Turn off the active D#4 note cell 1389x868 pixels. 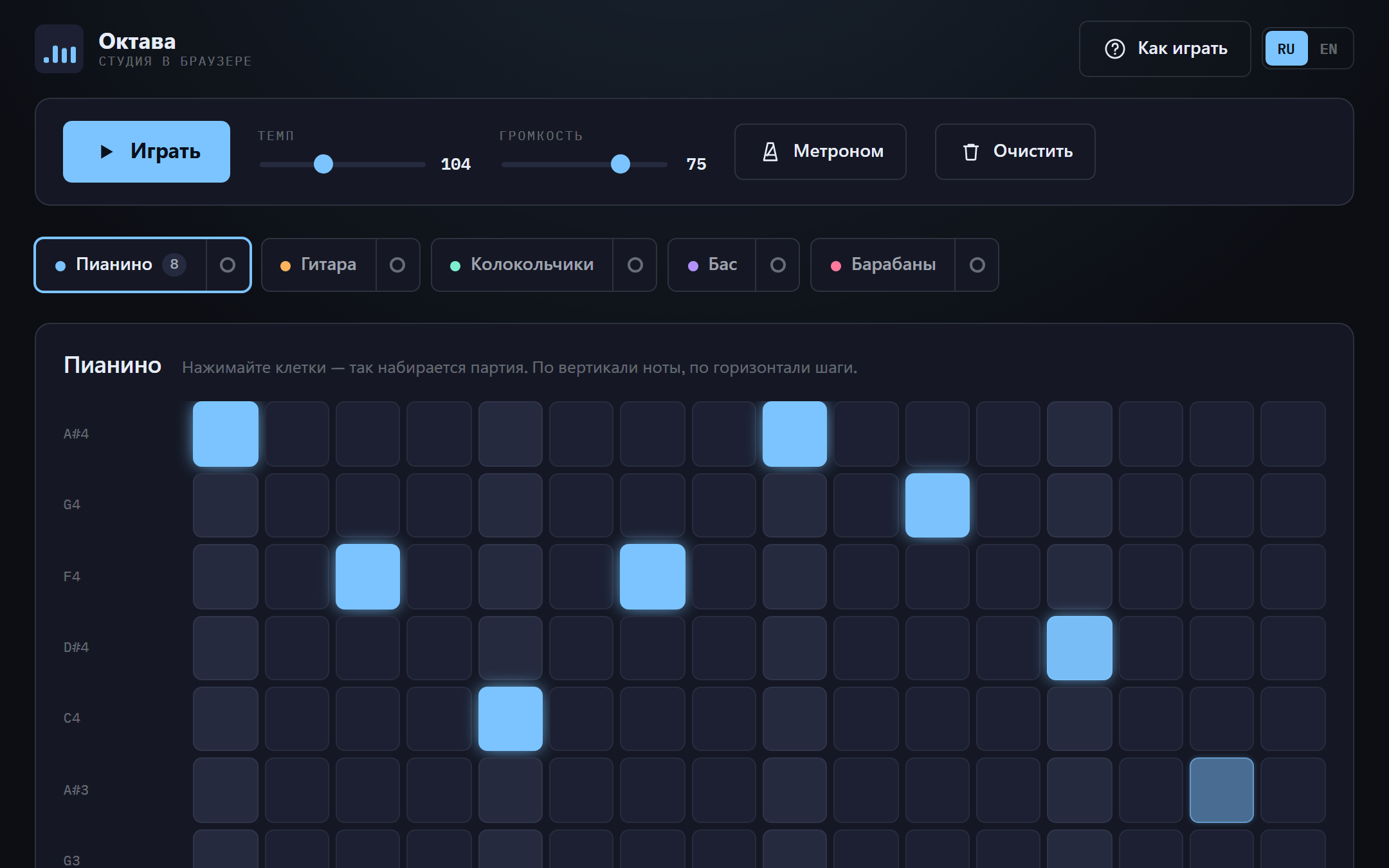tap(1080, 648)
